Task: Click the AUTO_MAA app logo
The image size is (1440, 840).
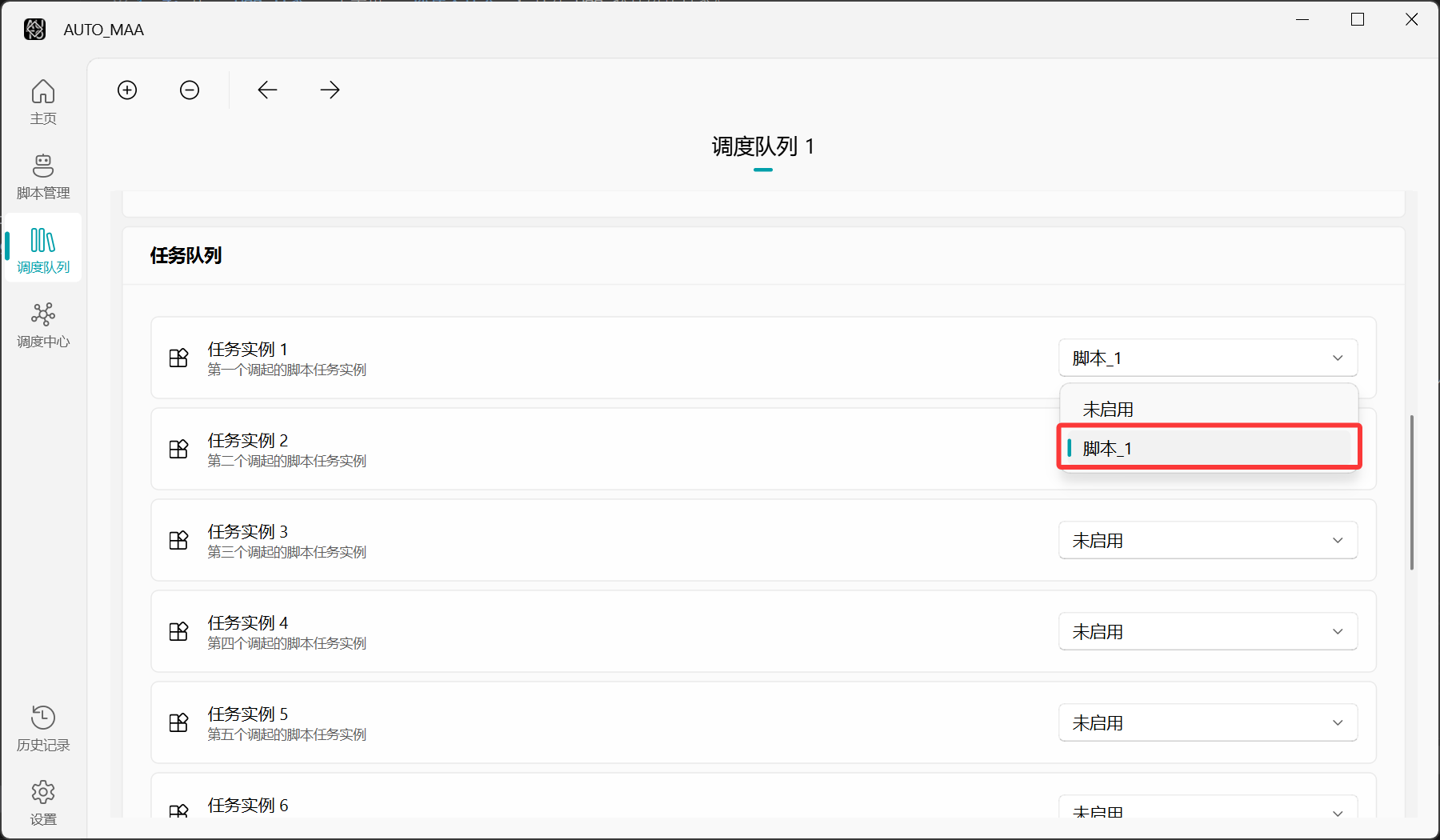Action: click(x=34, y=30)
